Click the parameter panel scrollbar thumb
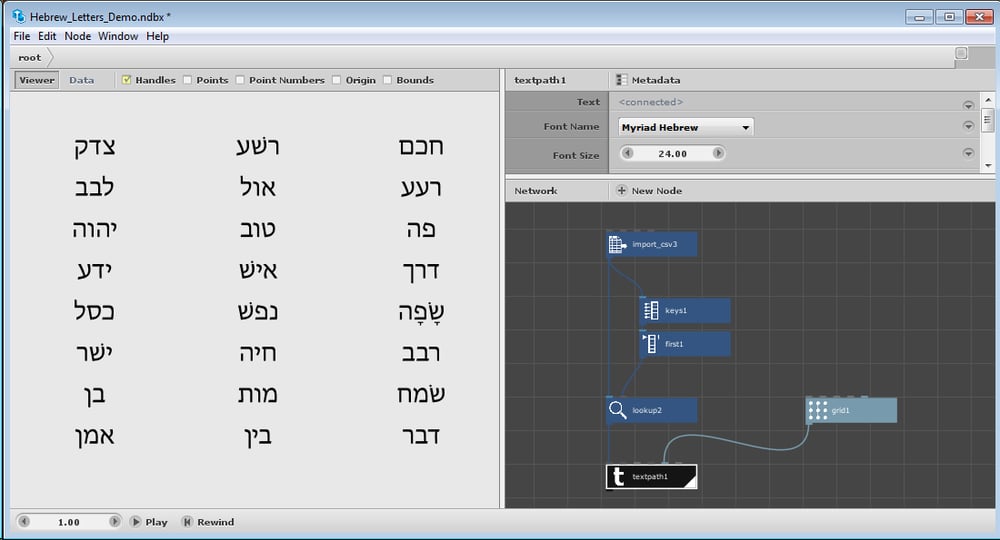The width and height of the screenshot is (1000, 540). tap(988, 120)
